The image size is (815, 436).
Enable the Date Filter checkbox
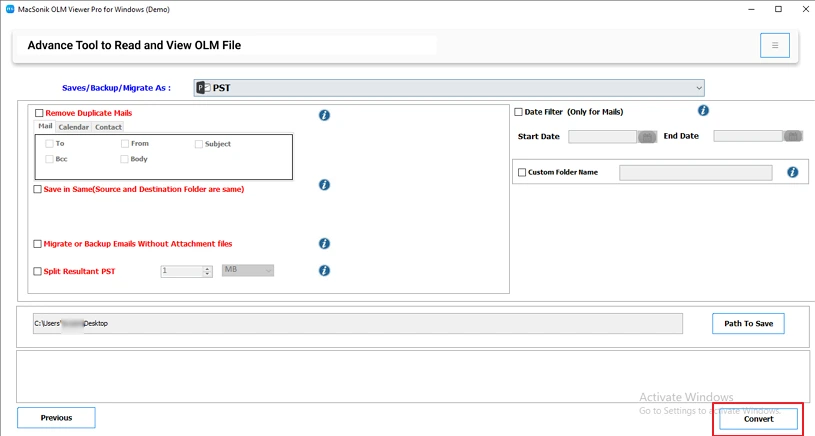tap(518, 112)
